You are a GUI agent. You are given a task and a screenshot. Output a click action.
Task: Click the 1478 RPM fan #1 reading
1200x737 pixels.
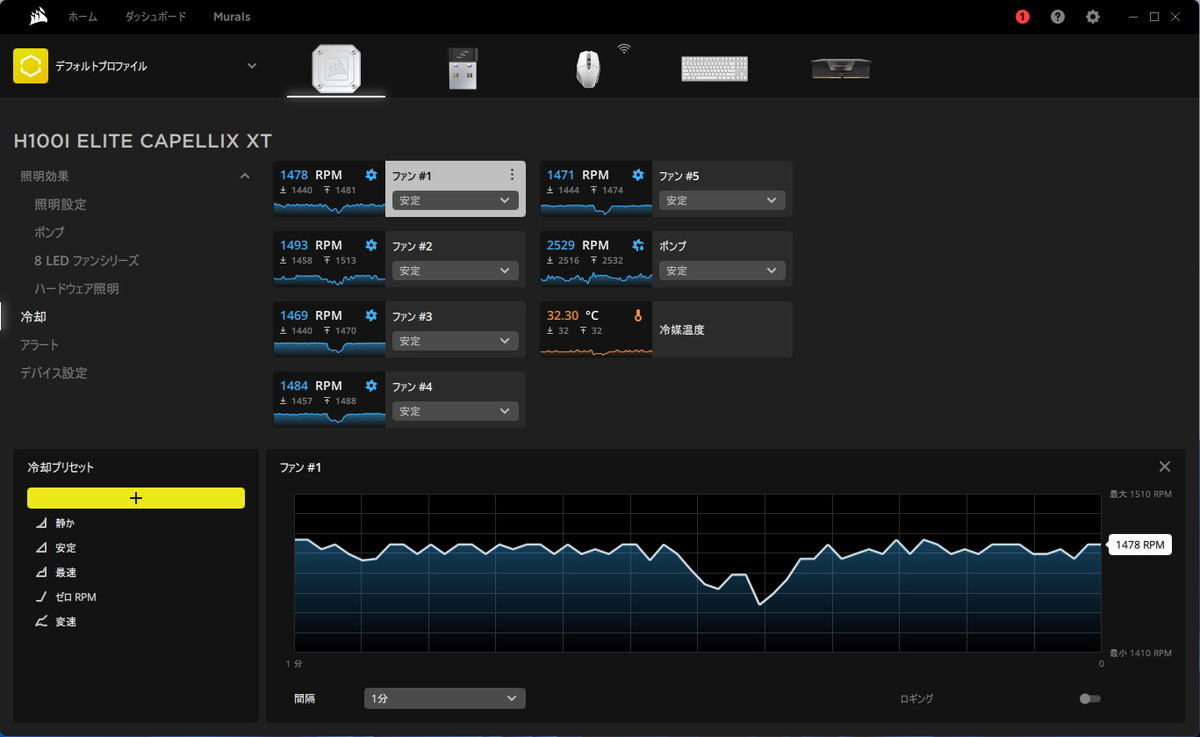pyautogui.click(x=311, y=175)
